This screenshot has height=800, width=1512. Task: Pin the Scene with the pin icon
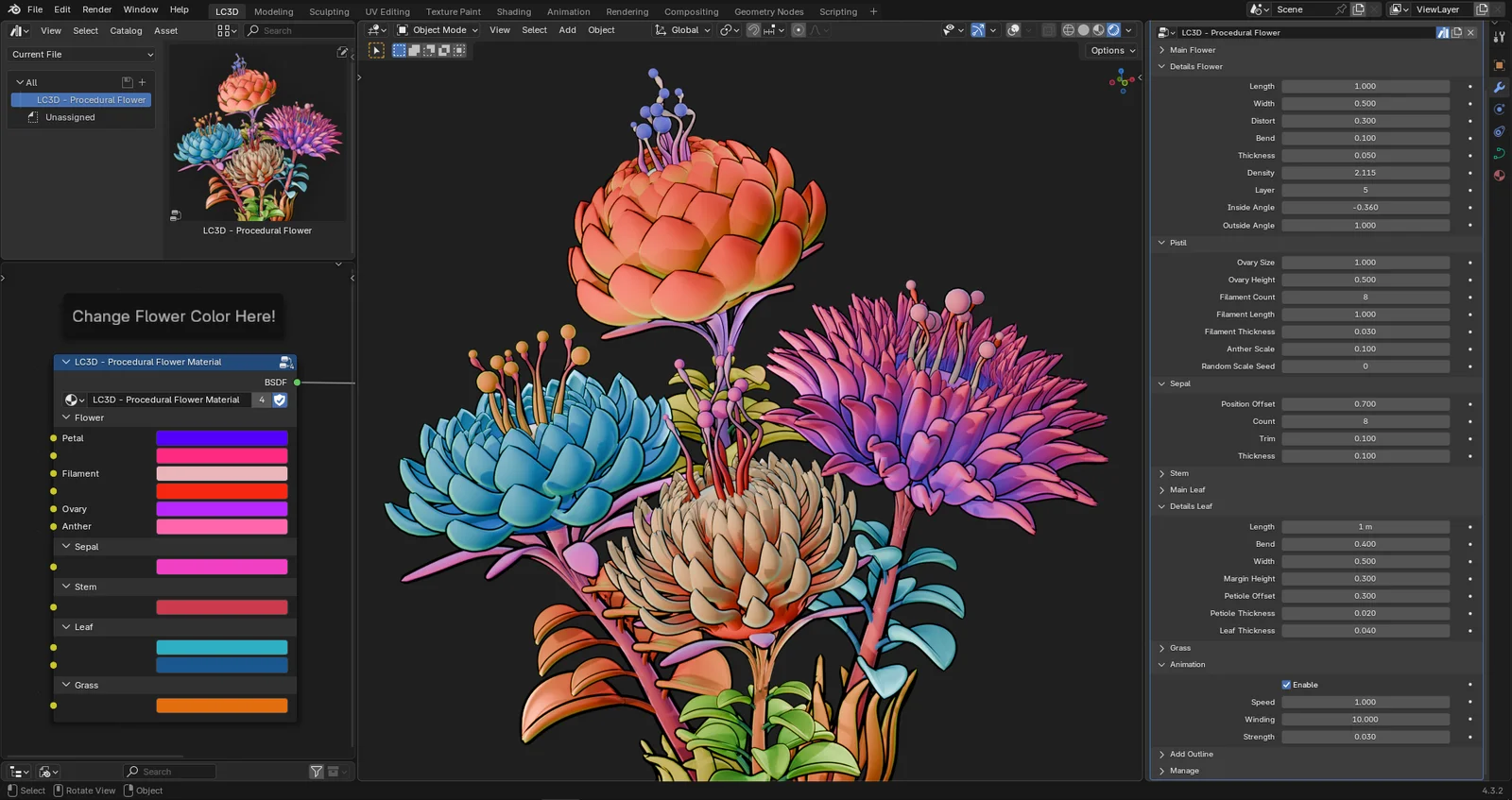pyautogui.click(x=1340, y=9)
